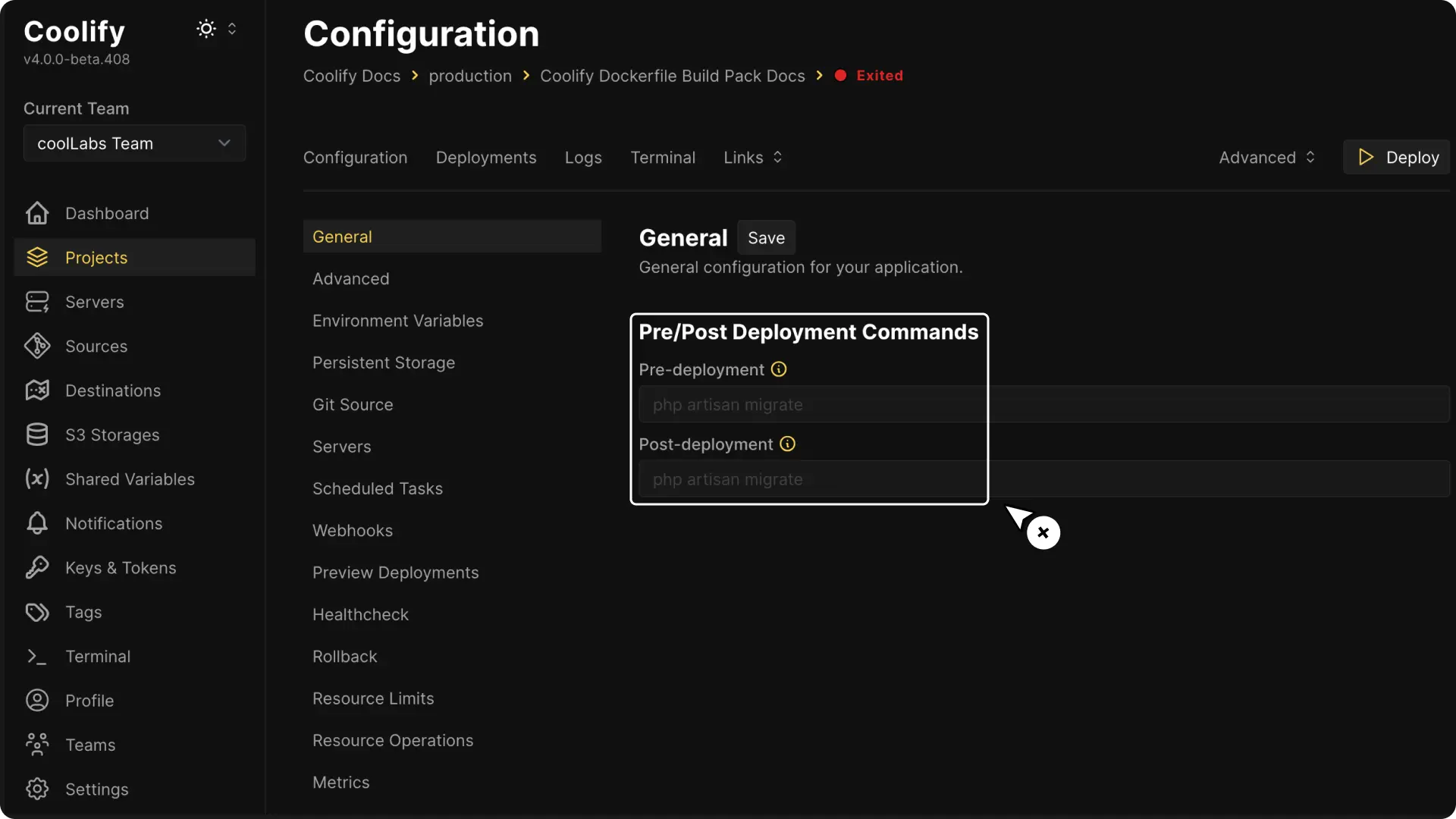
Task: Switch to the Deployments tab
Action: tap(485, 157)
